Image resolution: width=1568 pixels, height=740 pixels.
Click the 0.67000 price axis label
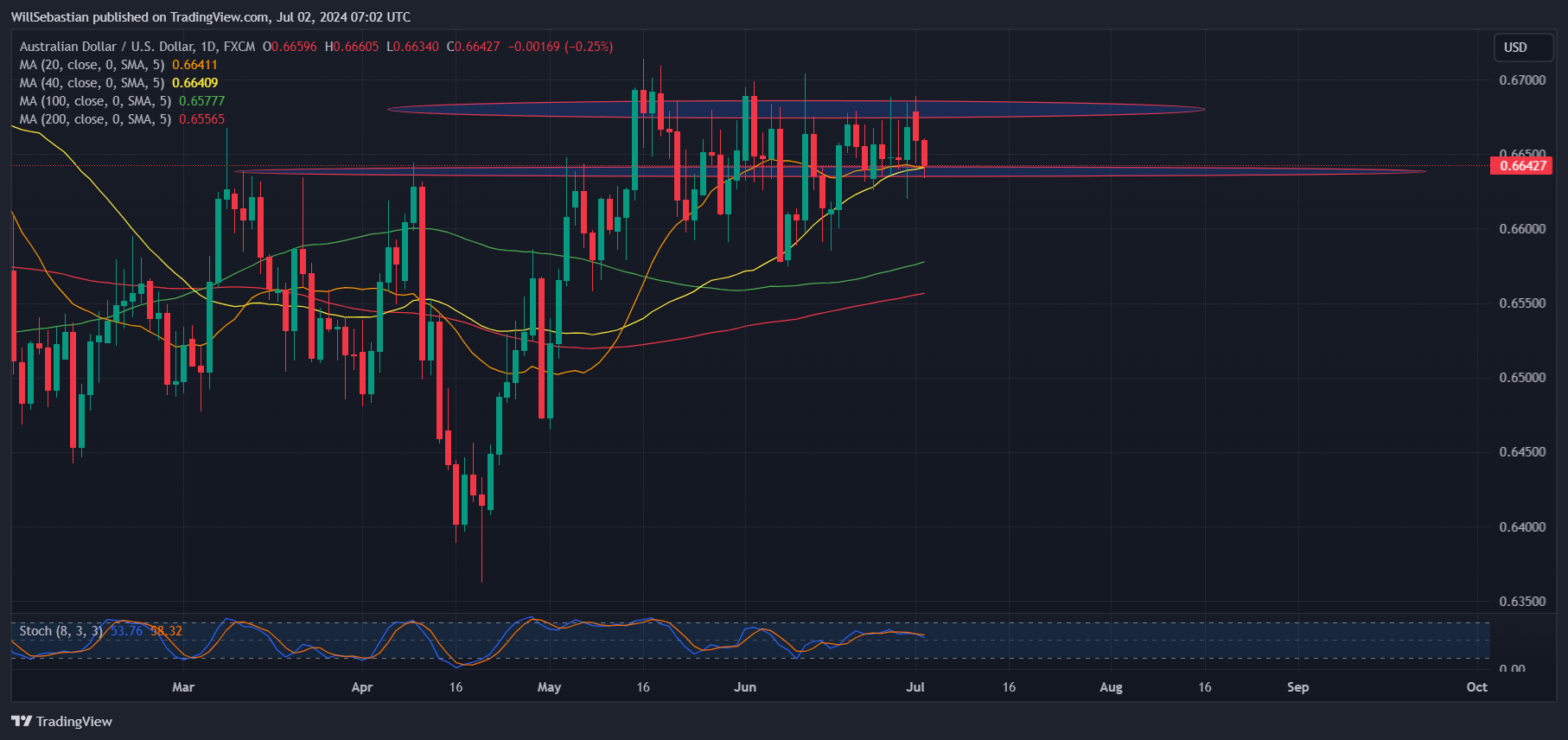point(1522,80)
